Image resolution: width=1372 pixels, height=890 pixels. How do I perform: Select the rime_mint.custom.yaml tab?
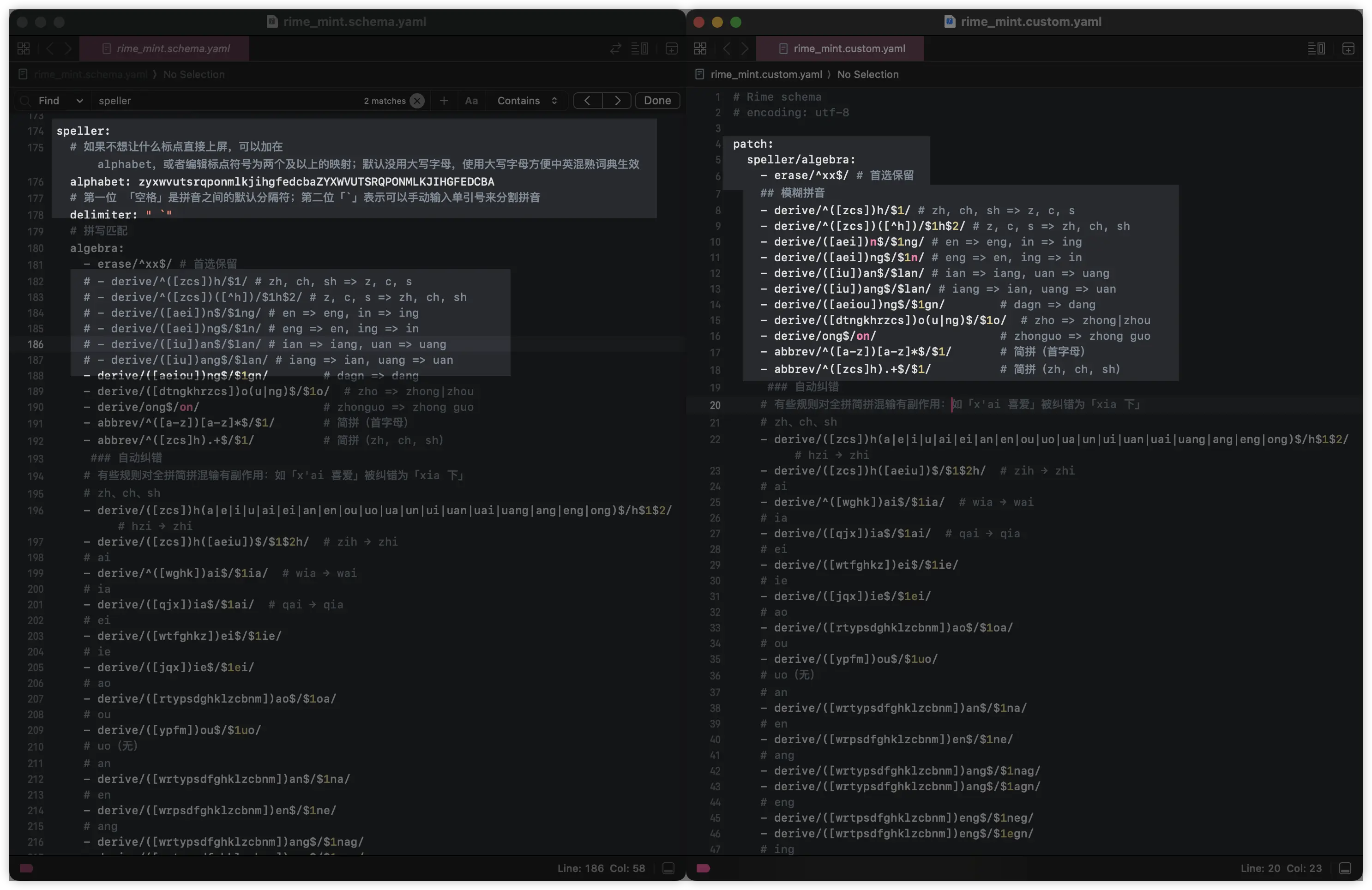(x=841, y=48)
